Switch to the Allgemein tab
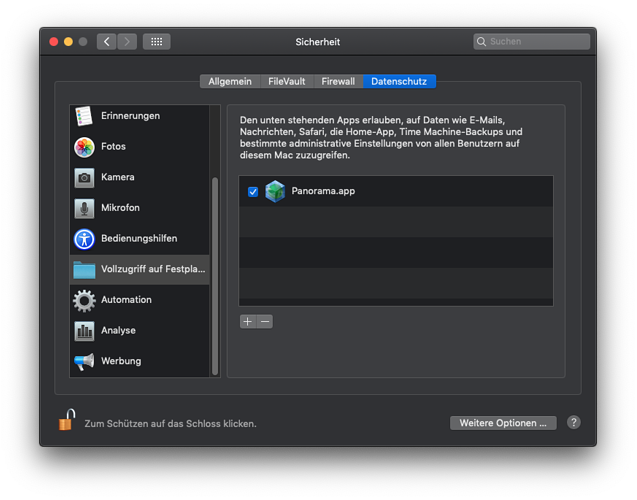 (x=230, y=81)
